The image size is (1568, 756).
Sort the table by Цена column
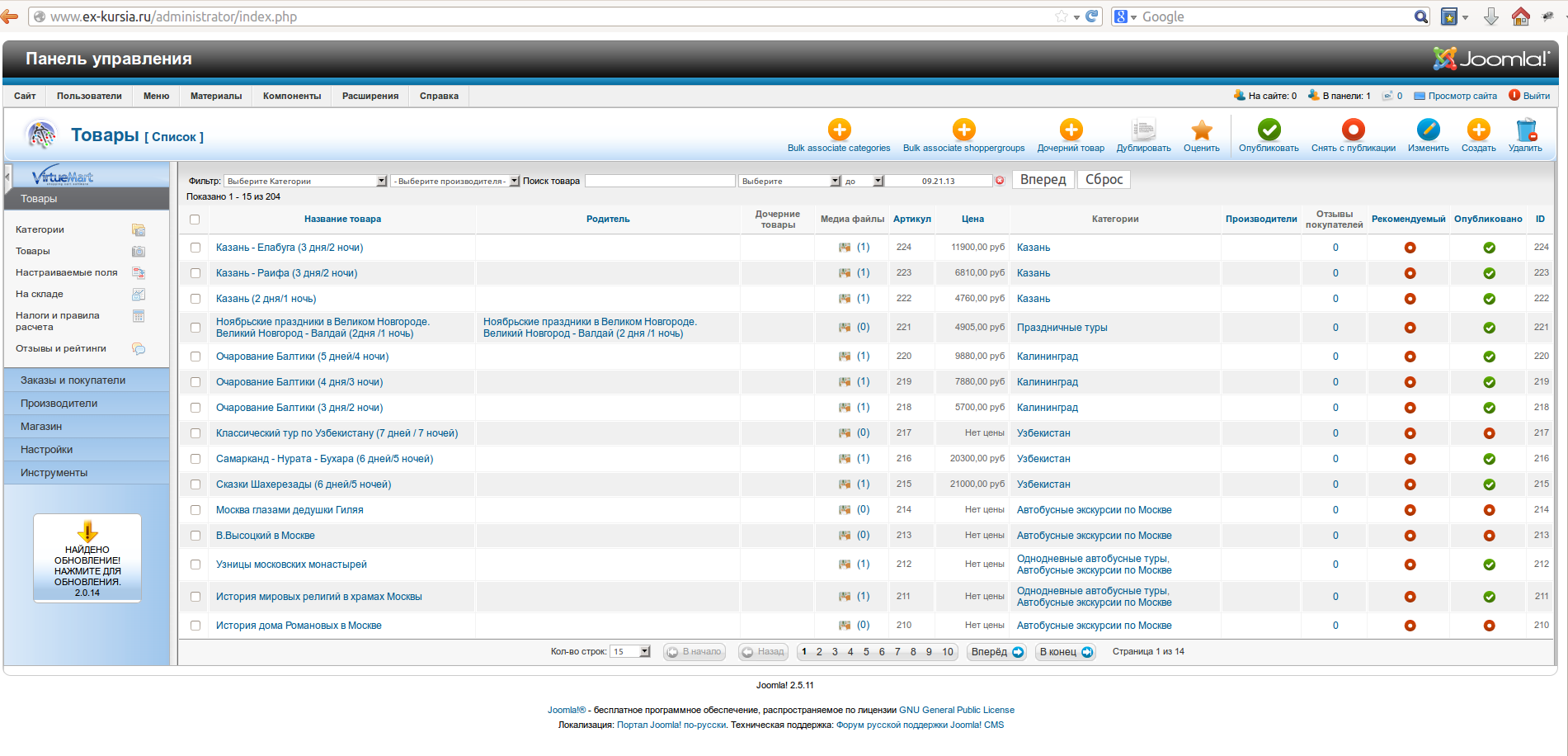972,220
